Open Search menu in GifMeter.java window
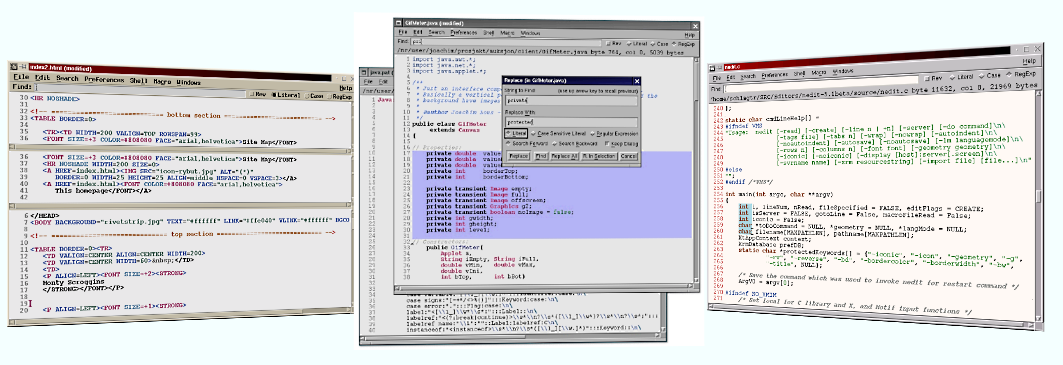Image resolution: width=1063 pixels, height=365 pixels. point(437,33)
